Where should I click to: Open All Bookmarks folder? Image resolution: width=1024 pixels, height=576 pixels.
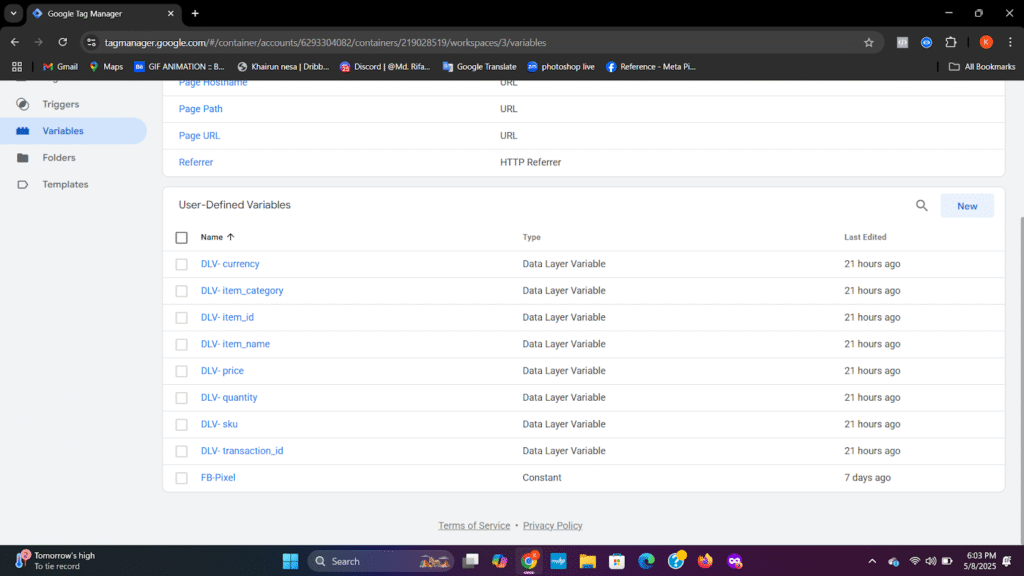(x=982, y=67)
